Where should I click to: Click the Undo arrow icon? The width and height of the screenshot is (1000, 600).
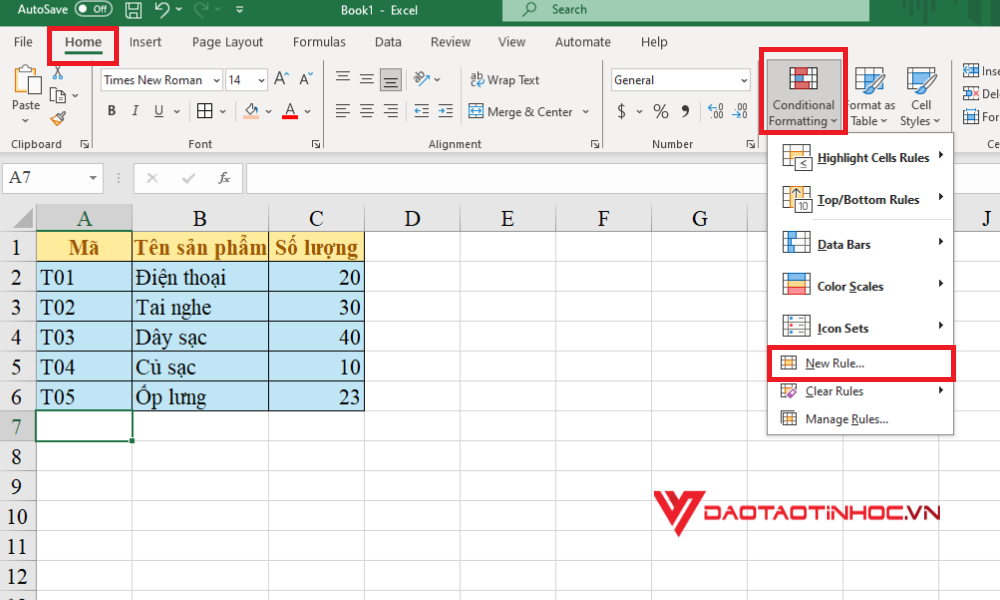point(162,10)
